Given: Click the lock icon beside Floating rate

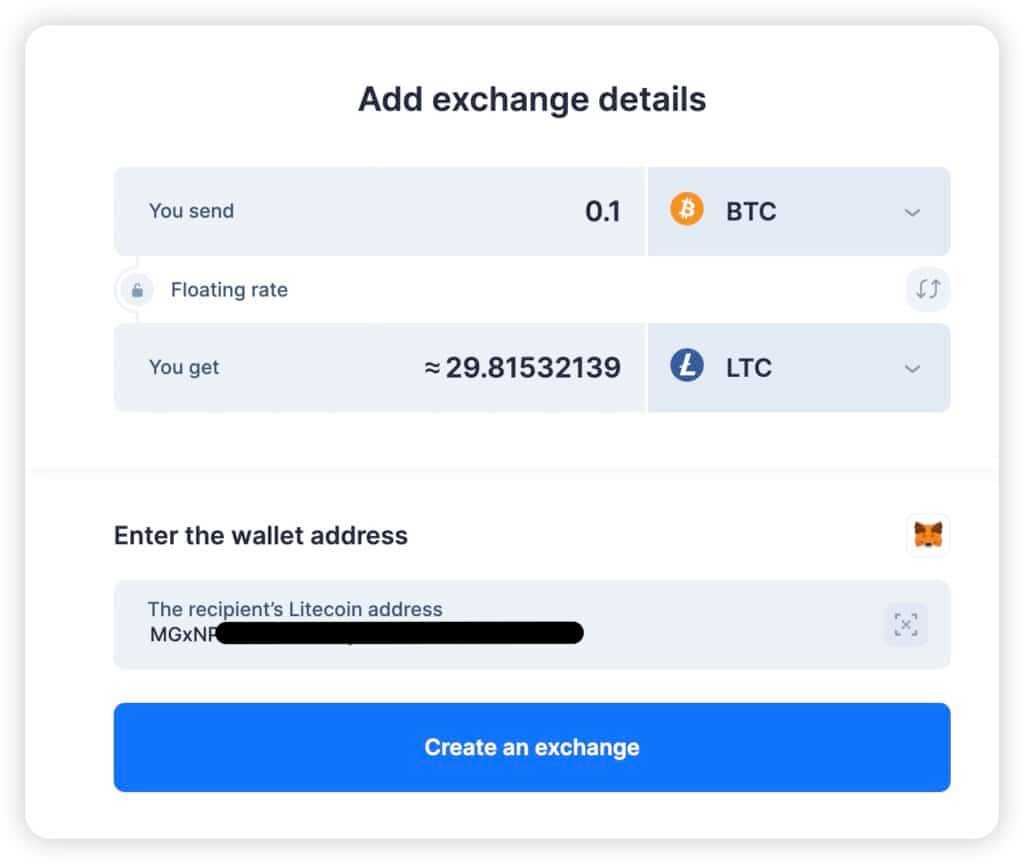Looking at the screenshot, I should [136, 289].
